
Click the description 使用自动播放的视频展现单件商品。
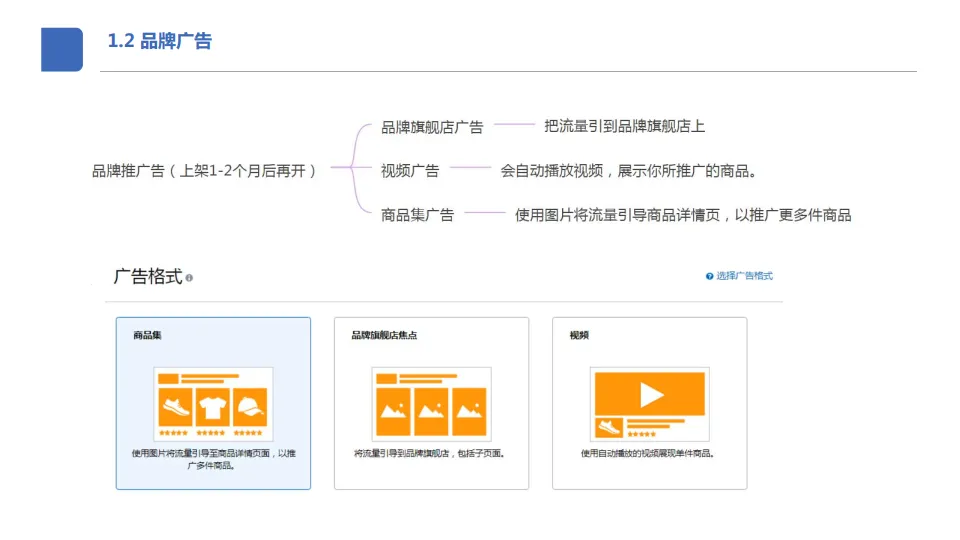tap(648, 454)
